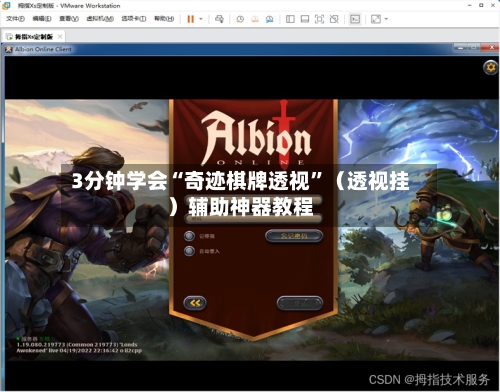Revert the virtual machine to its snapshot
This screenshot has width=500, height=392.
point(255,19)
